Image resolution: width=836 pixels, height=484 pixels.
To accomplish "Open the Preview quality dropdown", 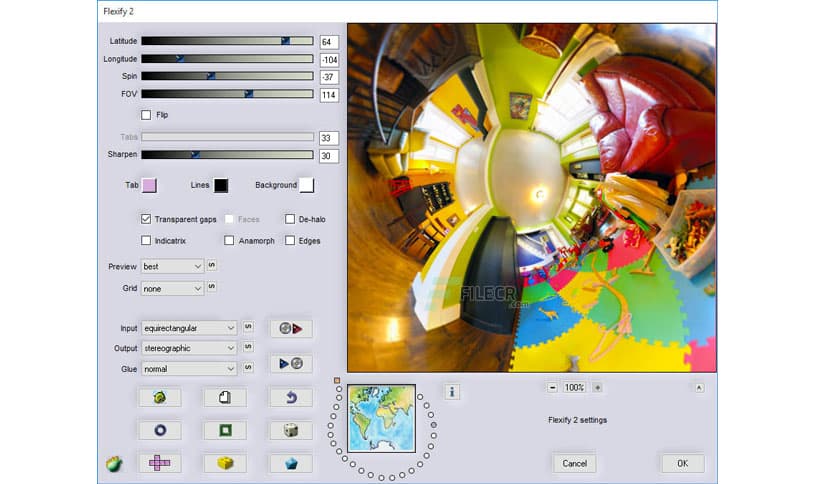I will [x=172, y=267].
